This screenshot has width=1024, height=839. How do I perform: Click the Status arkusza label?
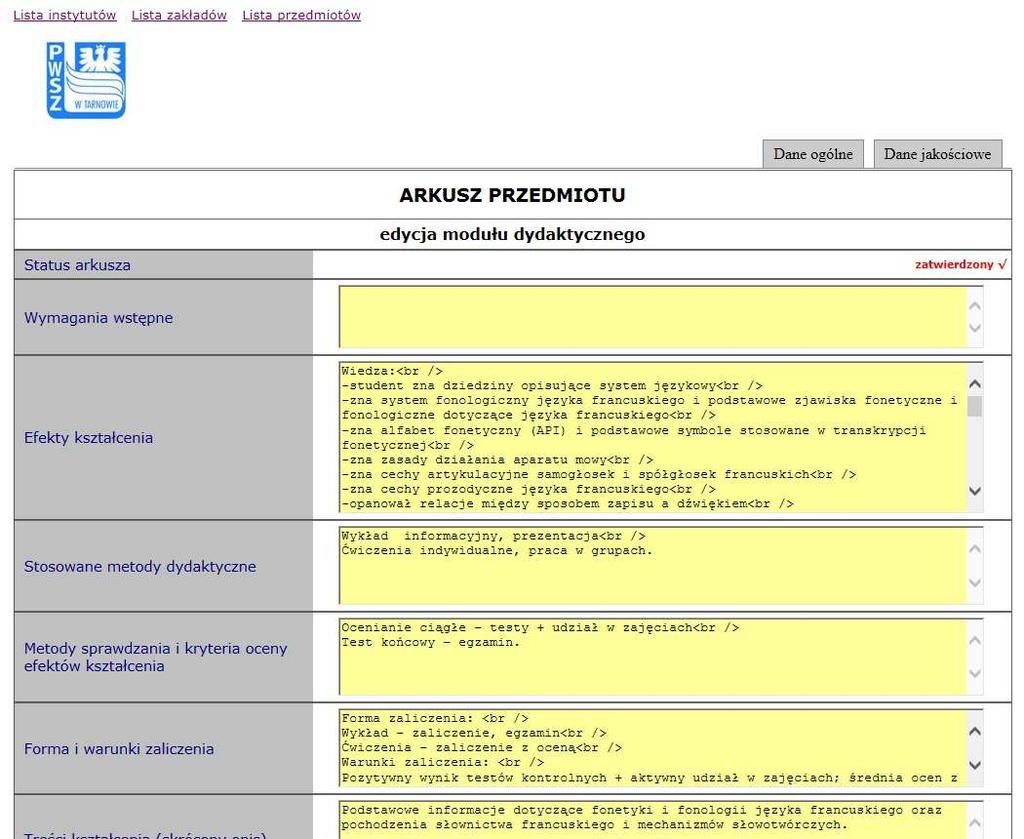point(77,265)
